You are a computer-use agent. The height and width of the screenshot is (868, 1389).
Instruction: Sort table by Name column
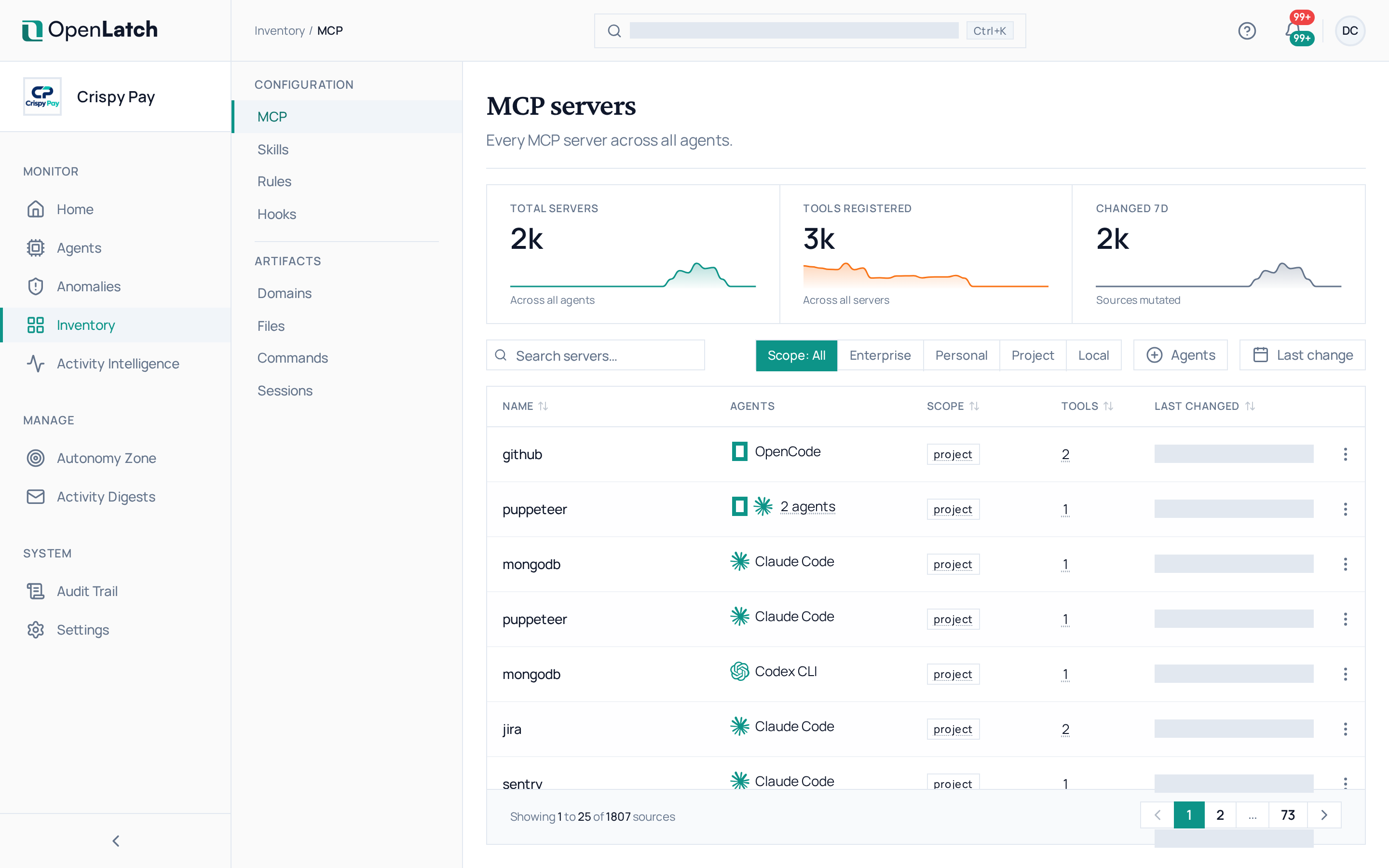[525, 406]
